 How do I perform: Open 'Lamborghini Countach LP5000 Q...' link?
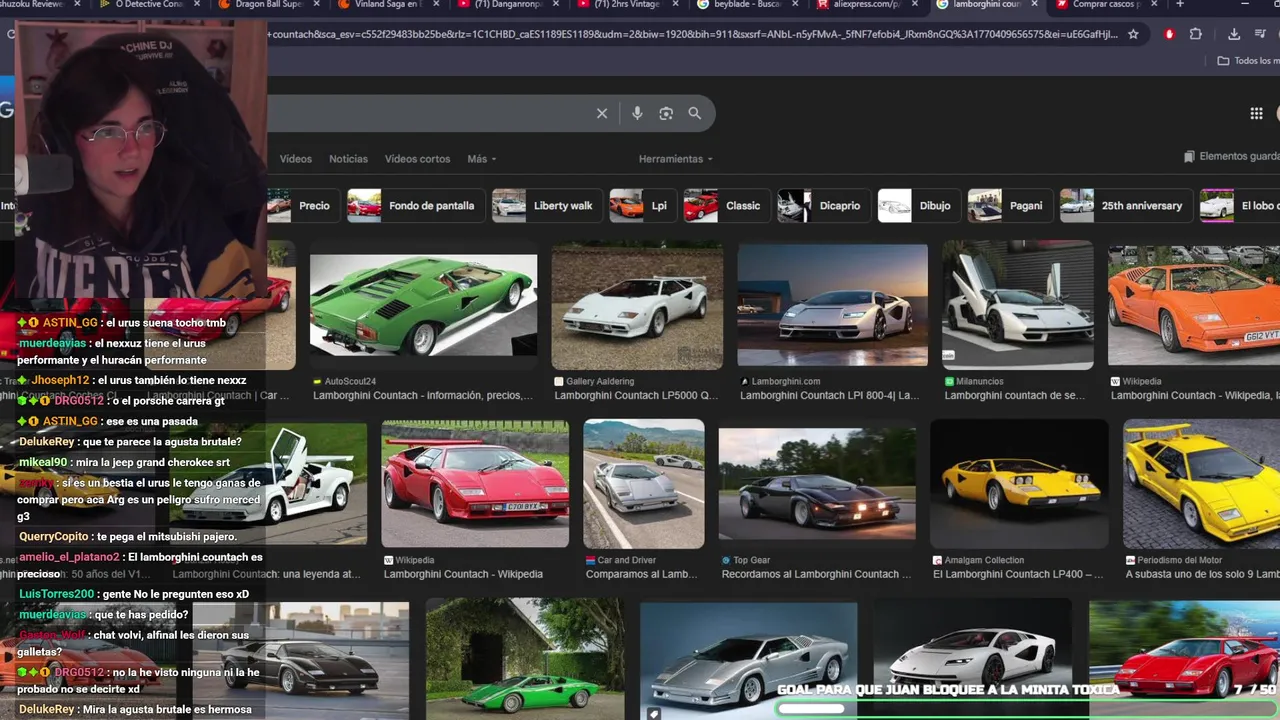pyautogui.click(x=637, y=395)
